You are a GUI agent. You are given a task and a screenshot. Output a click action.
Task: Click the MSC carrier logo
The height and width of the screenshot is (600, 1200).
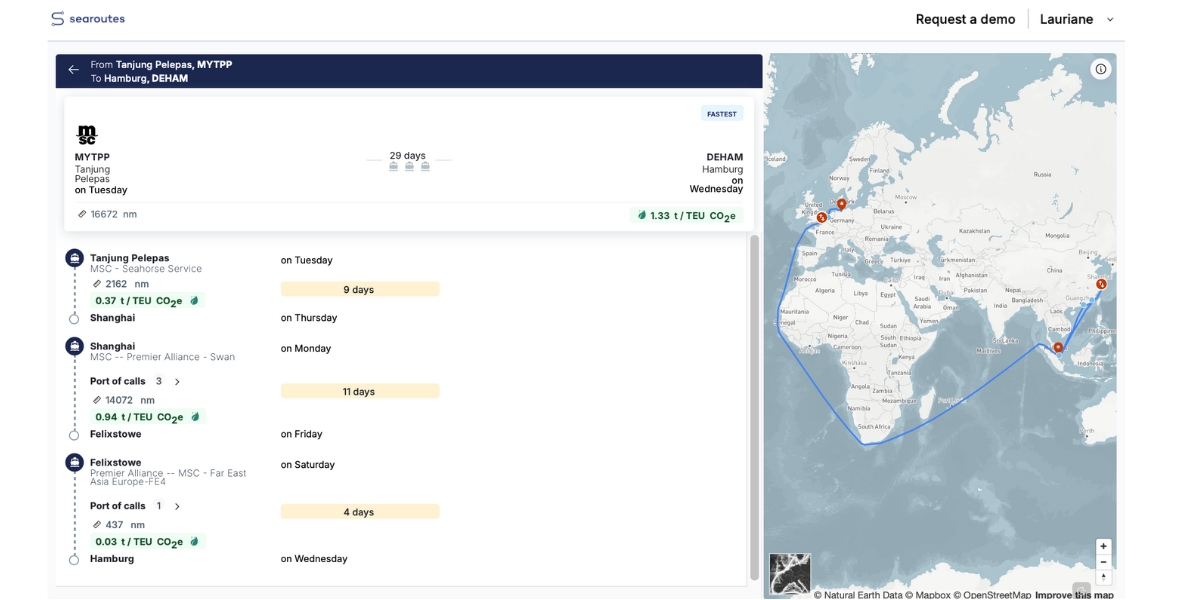(x=87, y=135)
